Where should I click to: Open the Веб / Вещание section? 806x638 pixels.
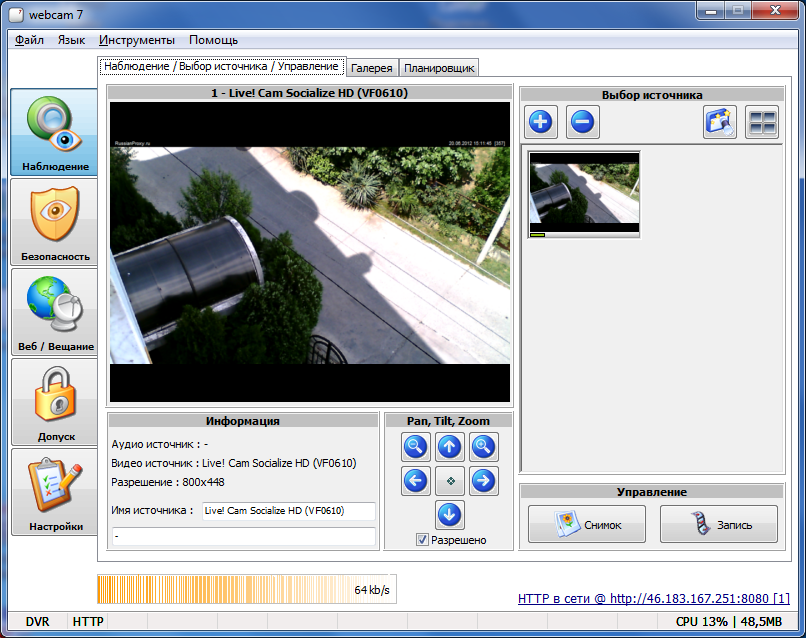point(54,312)
